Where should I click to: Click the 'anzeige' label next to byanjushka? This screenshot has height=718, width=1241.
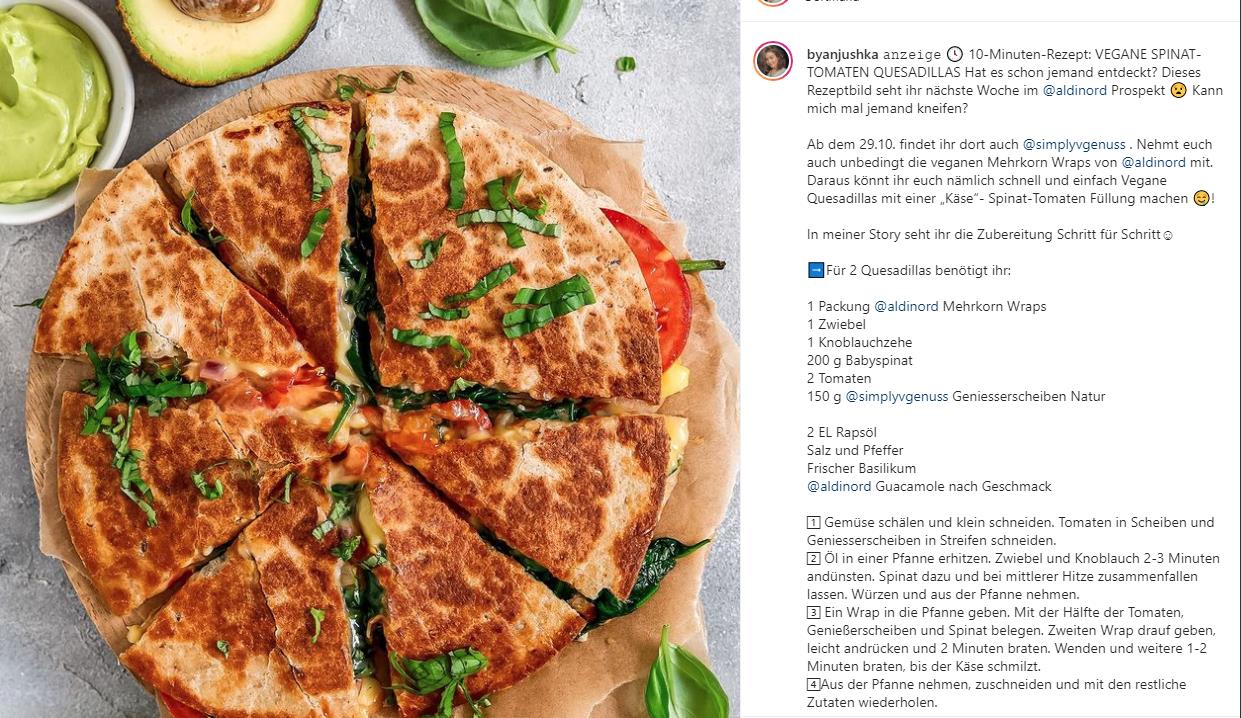point(912,54)
